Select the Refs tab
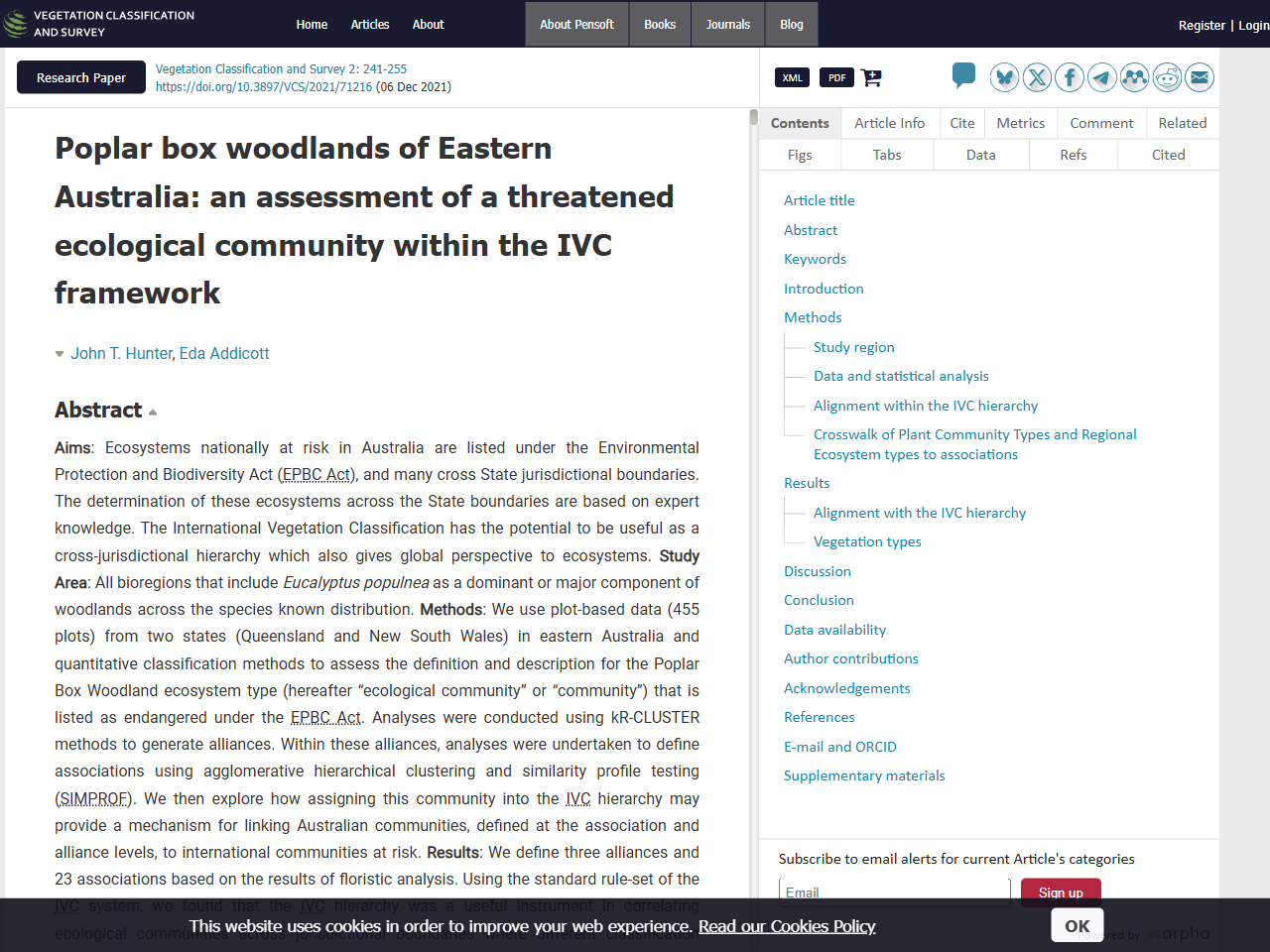 1073,155
